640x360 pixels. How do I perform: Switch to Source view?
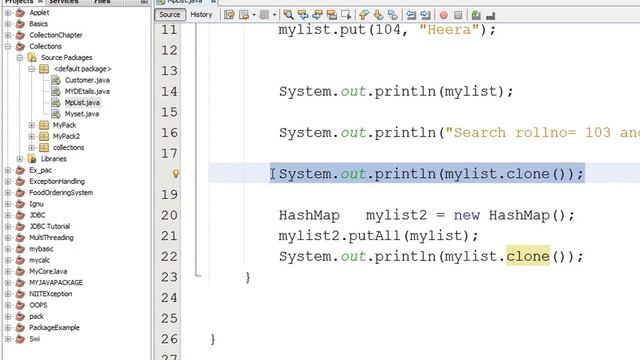click(170, 15)
